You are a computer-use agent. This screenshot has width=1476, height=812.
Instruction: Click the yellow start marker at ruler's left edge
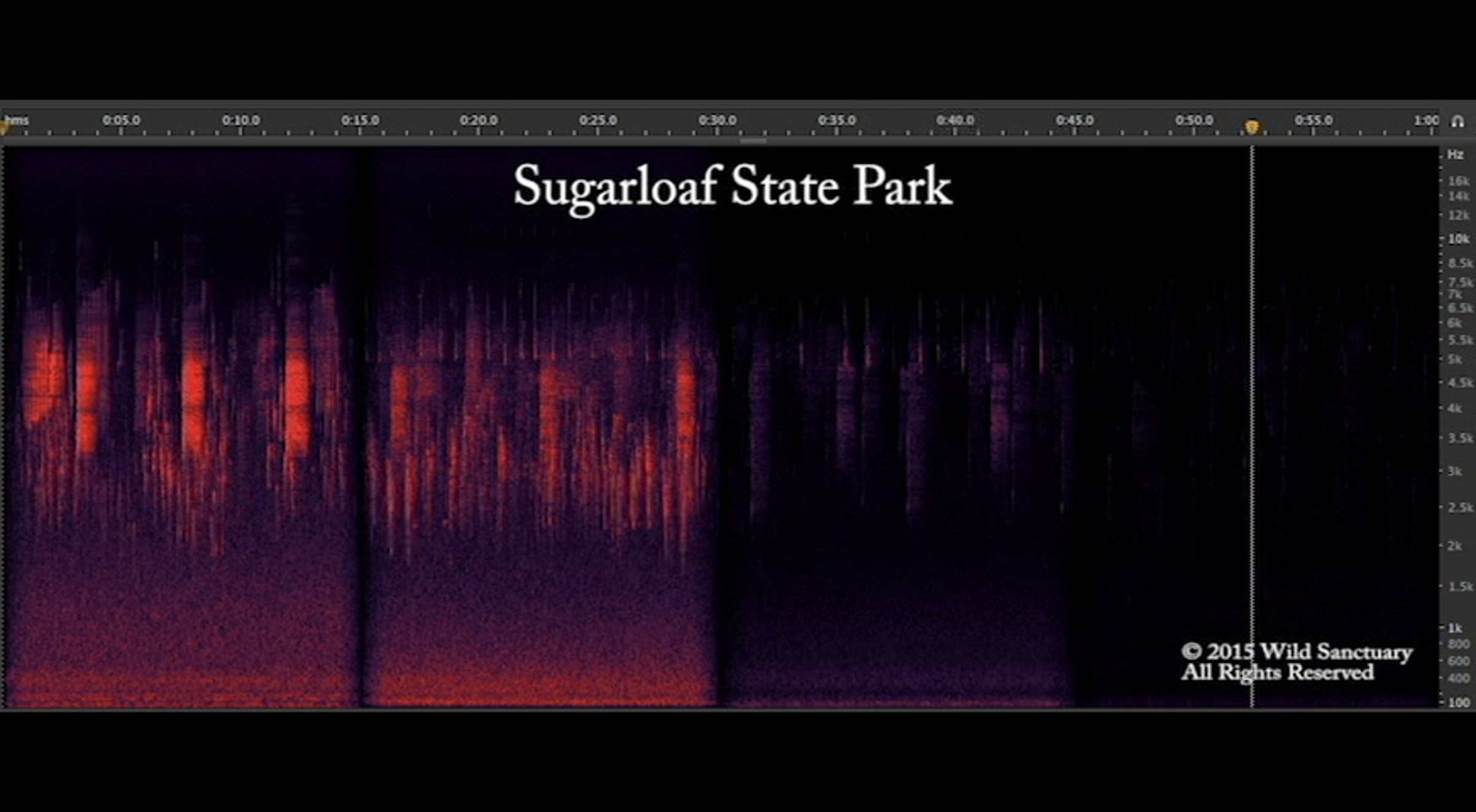click(x=4, y=128)
